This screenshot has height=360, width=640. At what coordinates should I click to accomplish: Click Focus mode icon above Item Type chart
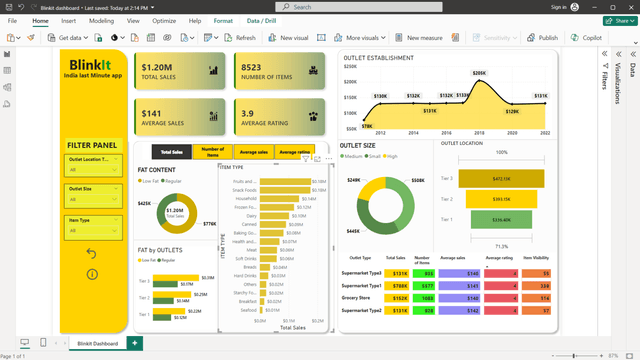coord(317,159)
